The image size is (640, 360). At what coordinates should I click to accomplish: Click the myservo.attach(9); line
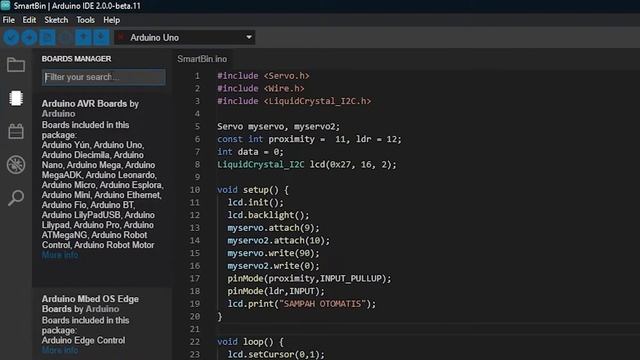click(x=273, y=227)
